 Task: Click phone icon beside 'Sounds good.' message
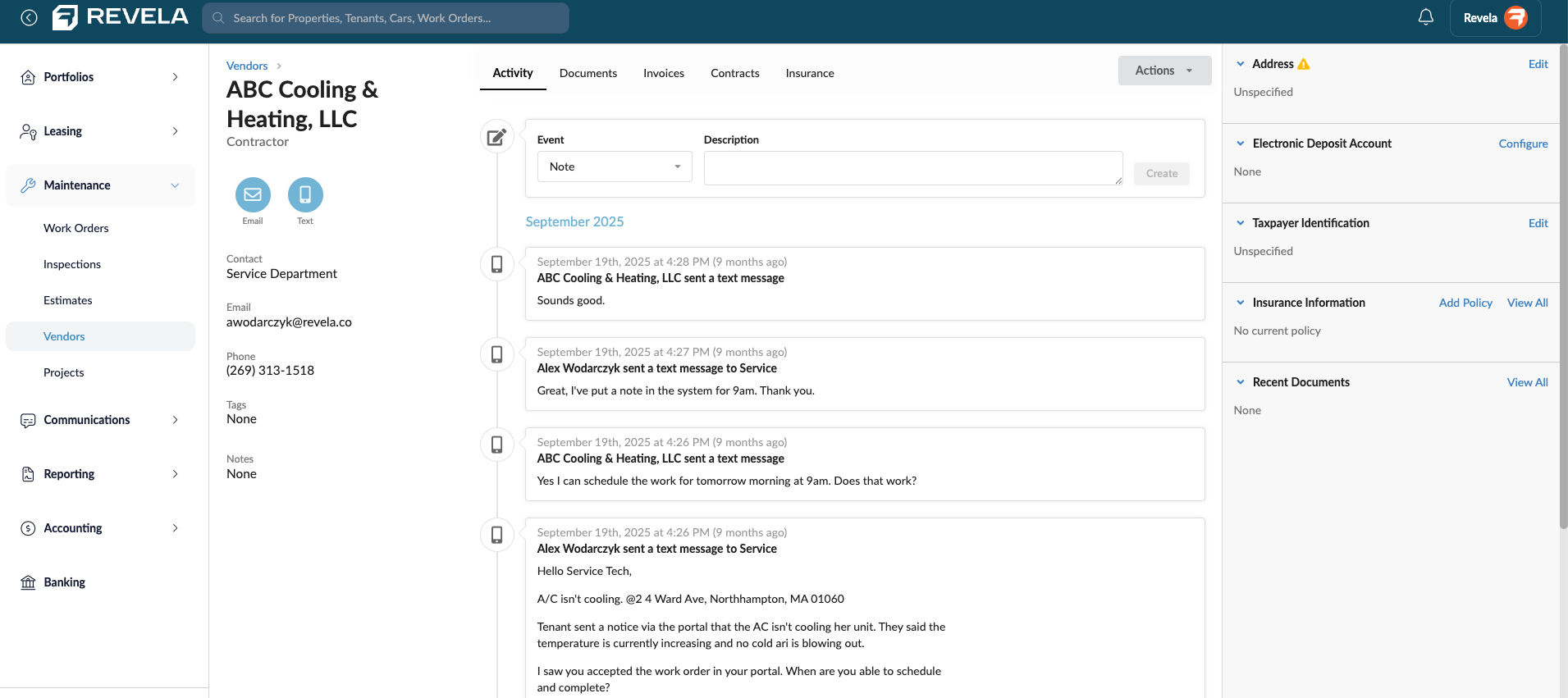tap(496, 264)
